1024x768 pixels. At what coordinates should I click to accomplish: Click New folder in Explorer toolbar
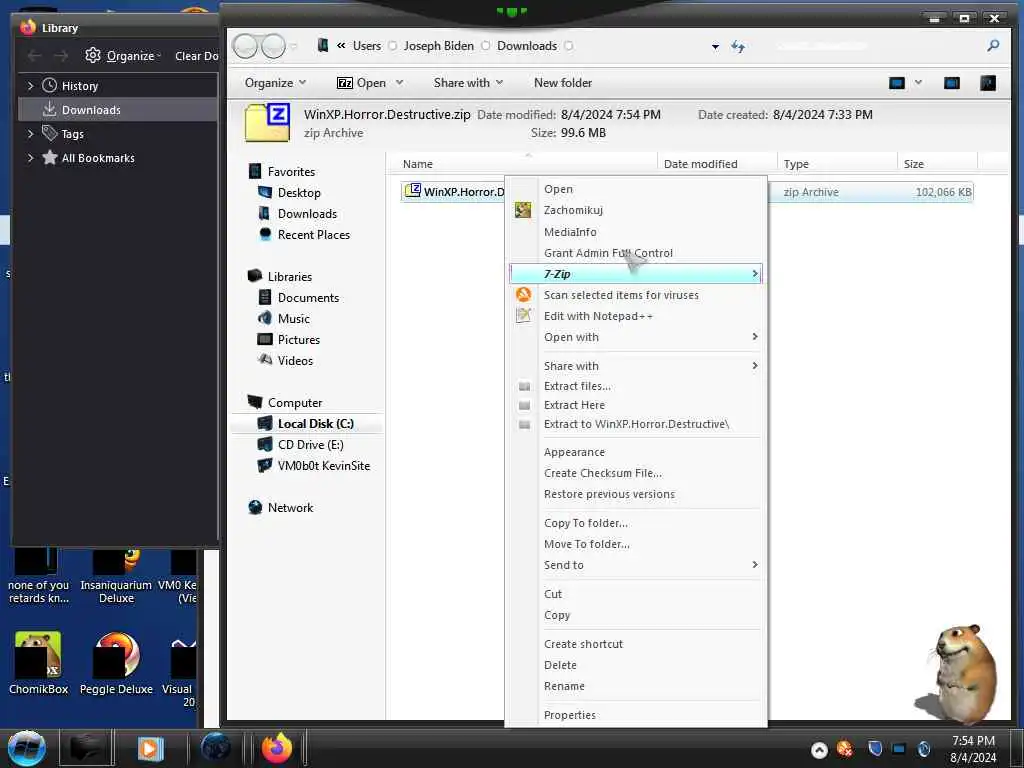(x=563, y=83)
